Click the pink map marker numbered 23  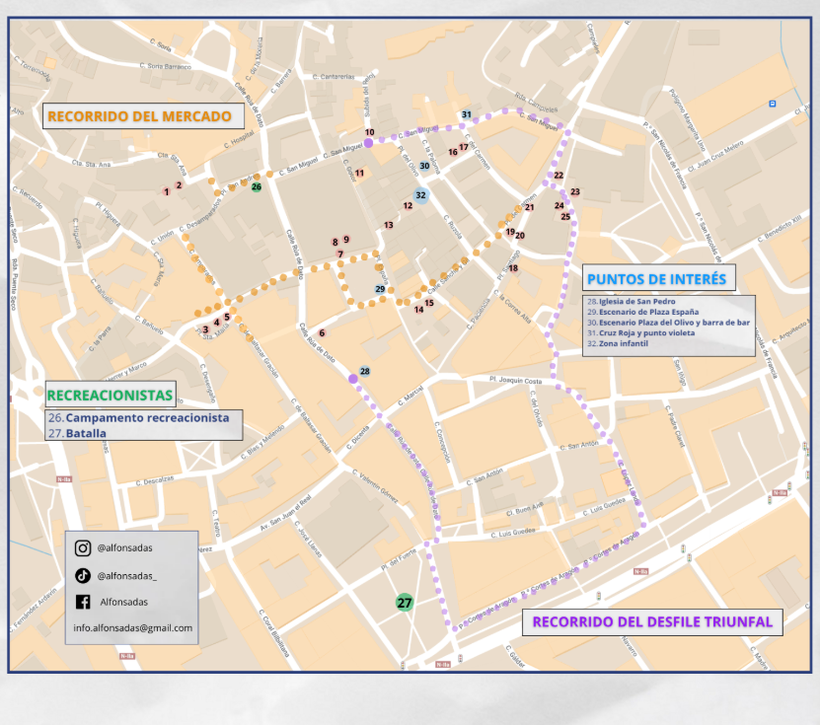tap(575, 192)
